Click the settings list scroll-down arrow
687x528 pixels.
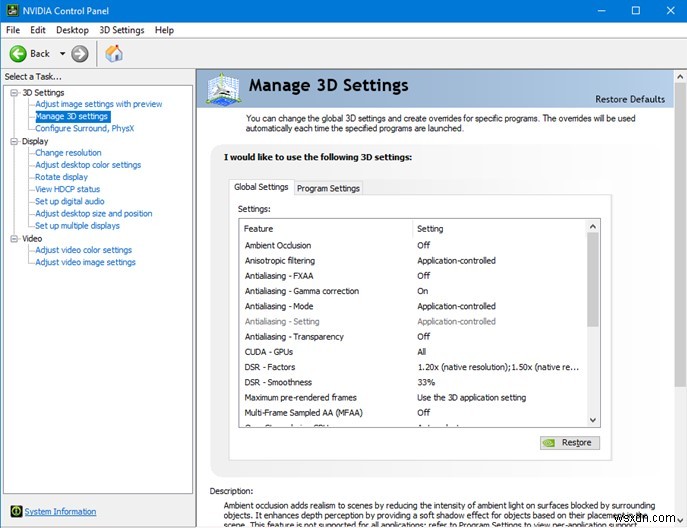coord(593,419)
